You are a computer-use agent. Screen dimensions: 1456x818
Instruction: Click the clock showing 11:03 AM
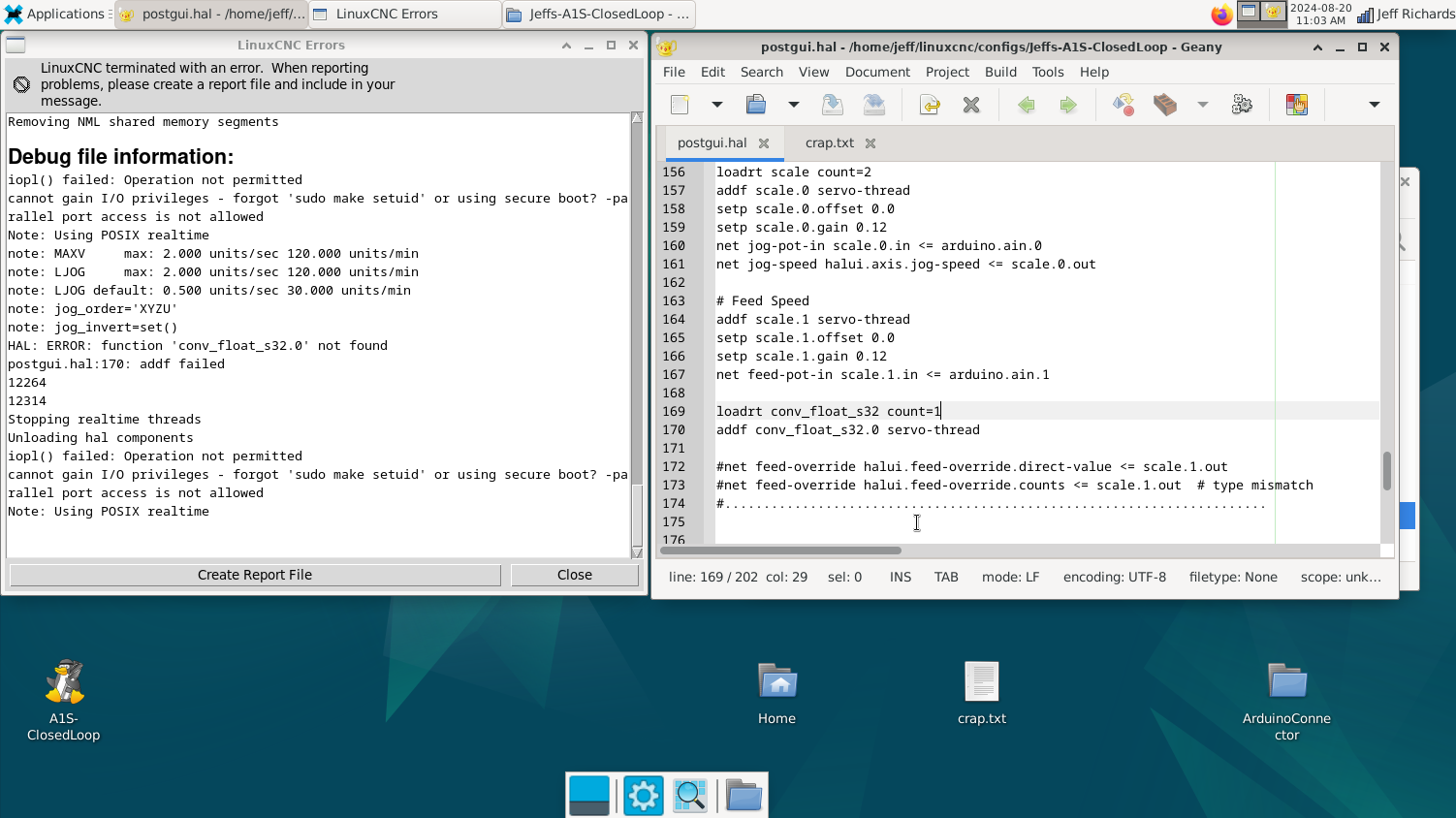click(x=1320, y=15)
